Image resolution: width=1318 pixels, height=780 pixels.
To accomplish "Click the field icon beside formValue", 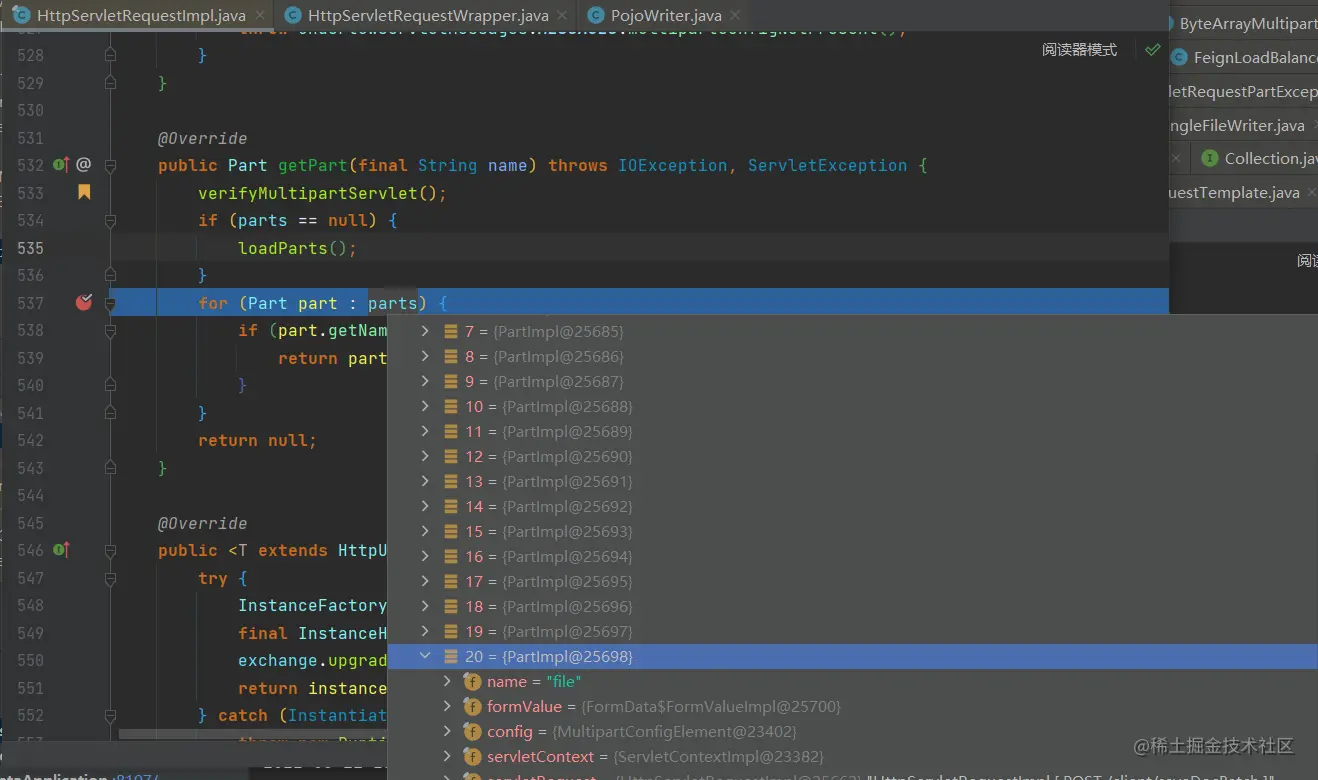I will (x=473, y=706).
